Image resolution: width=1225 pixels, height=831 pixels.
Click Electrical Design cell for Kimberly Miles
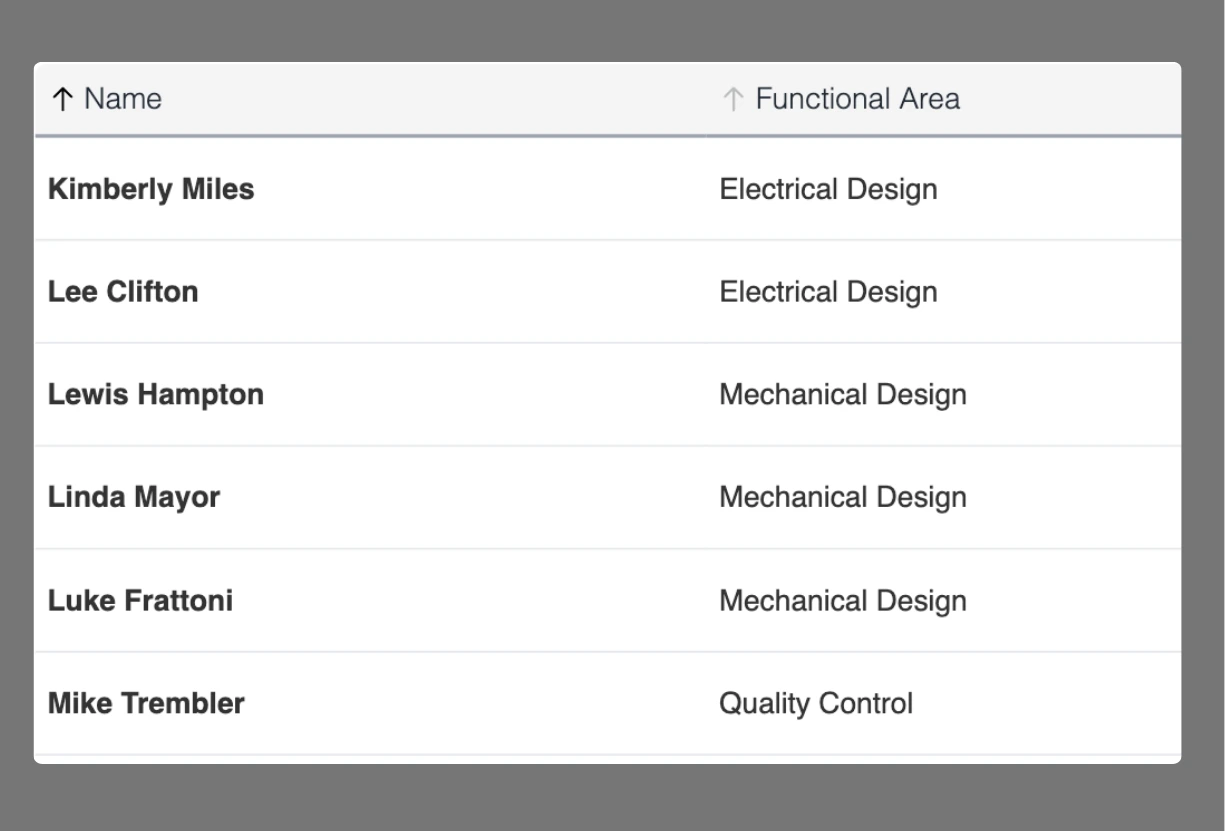pyautogui.click(x=828, y=189)
